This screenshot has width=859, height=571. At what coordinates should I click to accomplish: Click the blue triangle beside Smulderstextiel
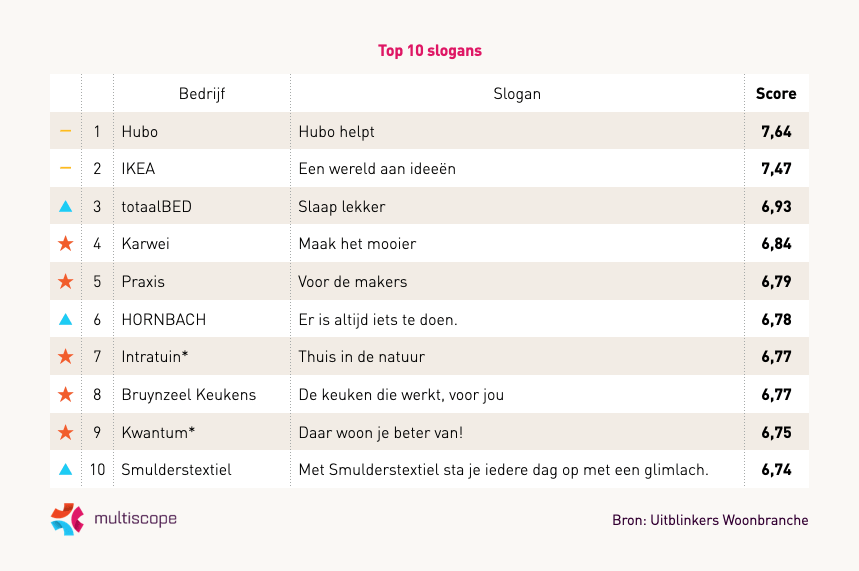point(66,469)
